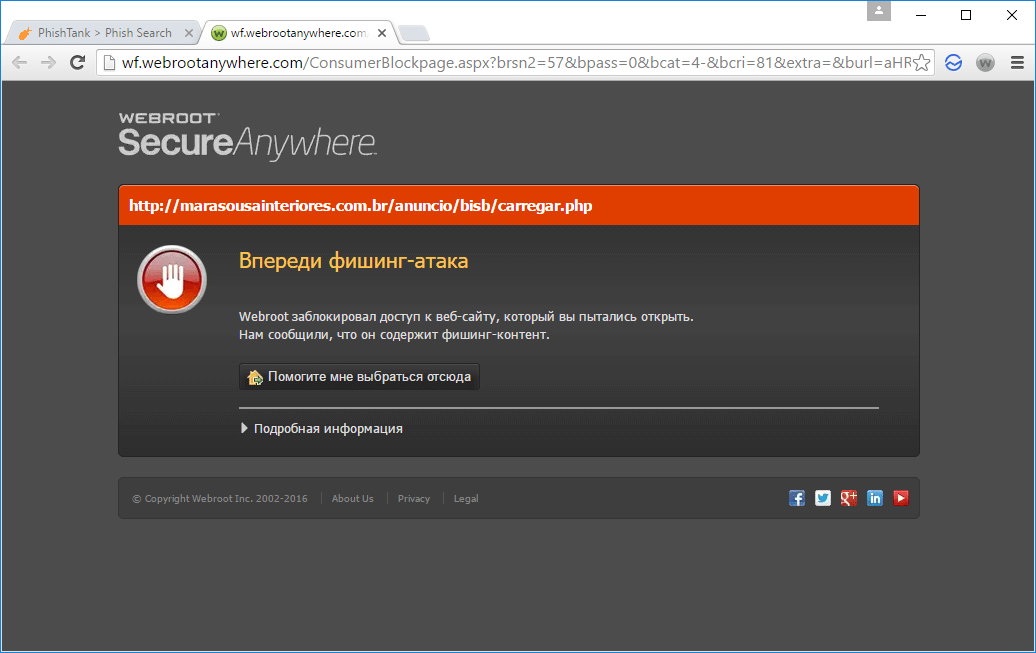Click the Webroot extension icon in the toolbar
This screenshot has width=1036, height=653.
point(985,62)
